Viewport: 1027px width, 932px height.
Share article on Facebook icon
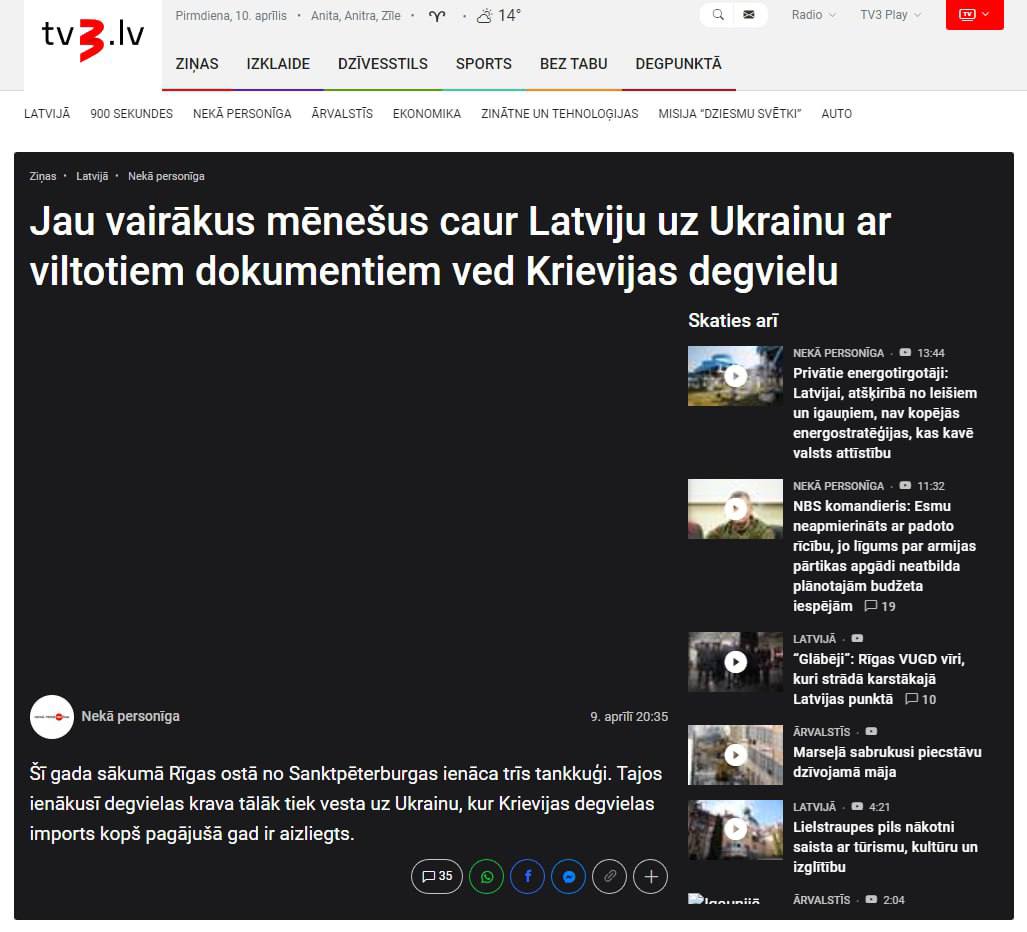click(x=527, y=877)
